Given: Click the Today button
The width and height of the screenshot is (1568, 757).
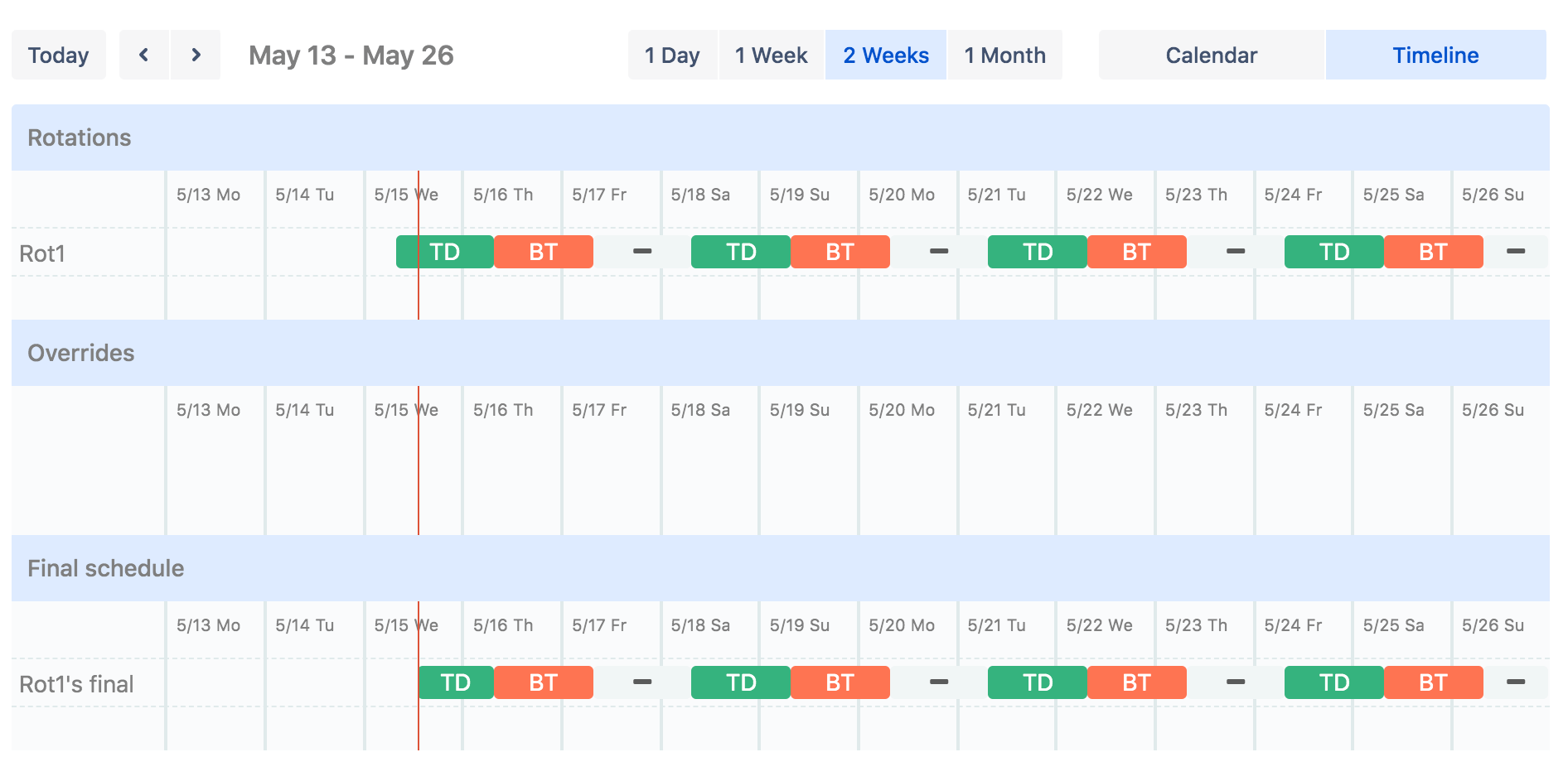Looking at the screenshot, I should coord(58,55).
